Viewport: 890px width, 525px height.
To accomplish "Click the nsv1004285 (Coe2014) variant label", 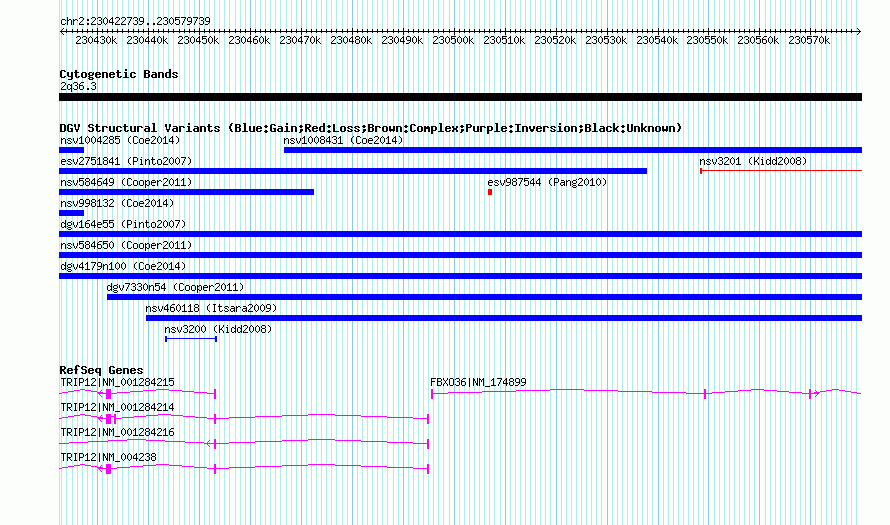I will tap(120, 140).
